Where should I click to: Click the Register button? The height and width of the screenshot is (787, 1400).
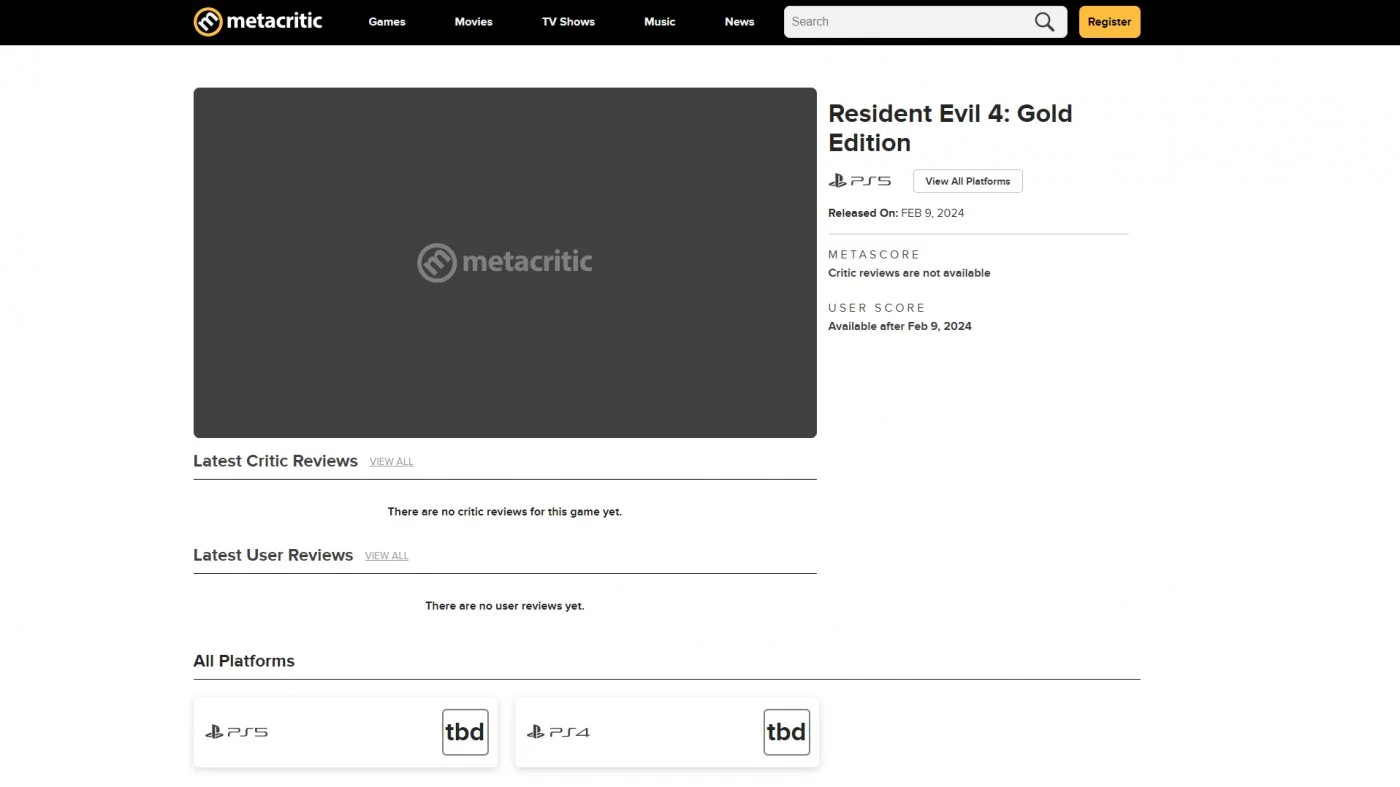tap(1109, 22)
